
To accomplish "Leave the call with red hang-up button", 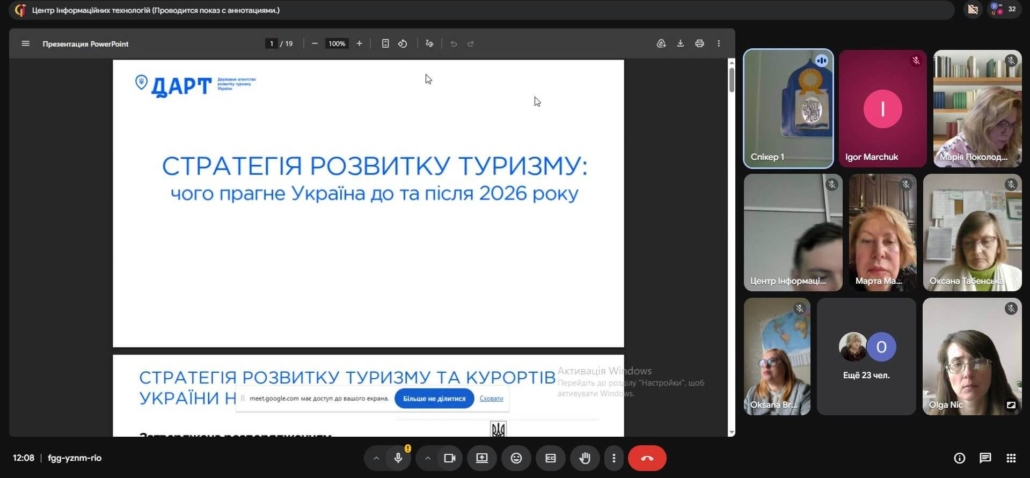I will [x=647, y=458].
